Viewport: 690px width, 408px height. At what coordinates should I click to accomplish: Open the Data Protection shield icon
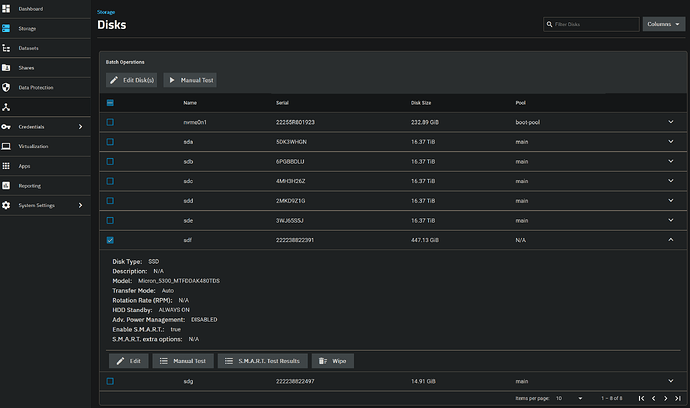[6, 87]
